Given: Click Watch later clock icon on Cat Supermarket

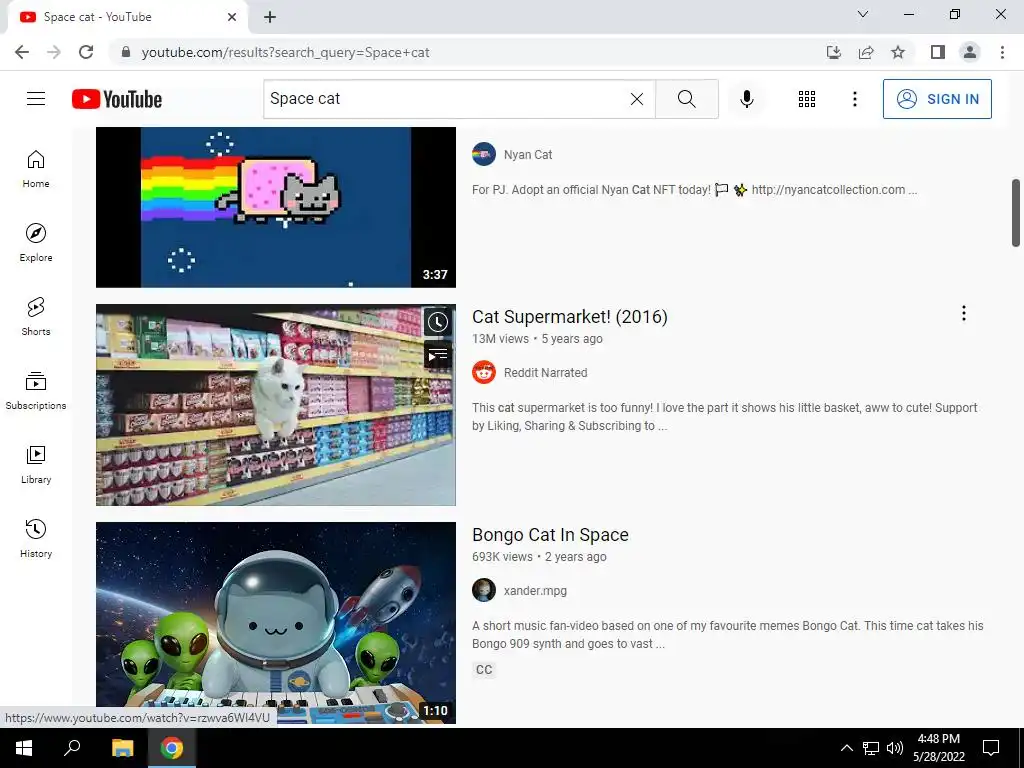Looking at the screenshot, I should pyautogui.click(x=438, y=321).
